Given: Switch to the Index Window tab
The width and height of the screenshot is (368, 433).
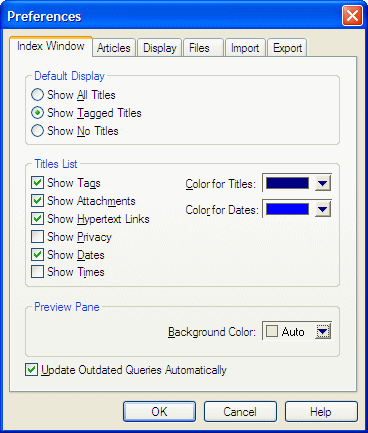Looking at the screenshot, I should point(51,46).
